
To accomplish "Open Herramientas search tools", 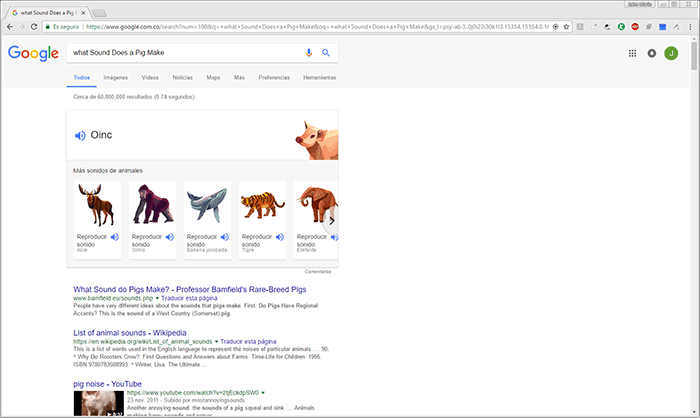I will 320,78.
